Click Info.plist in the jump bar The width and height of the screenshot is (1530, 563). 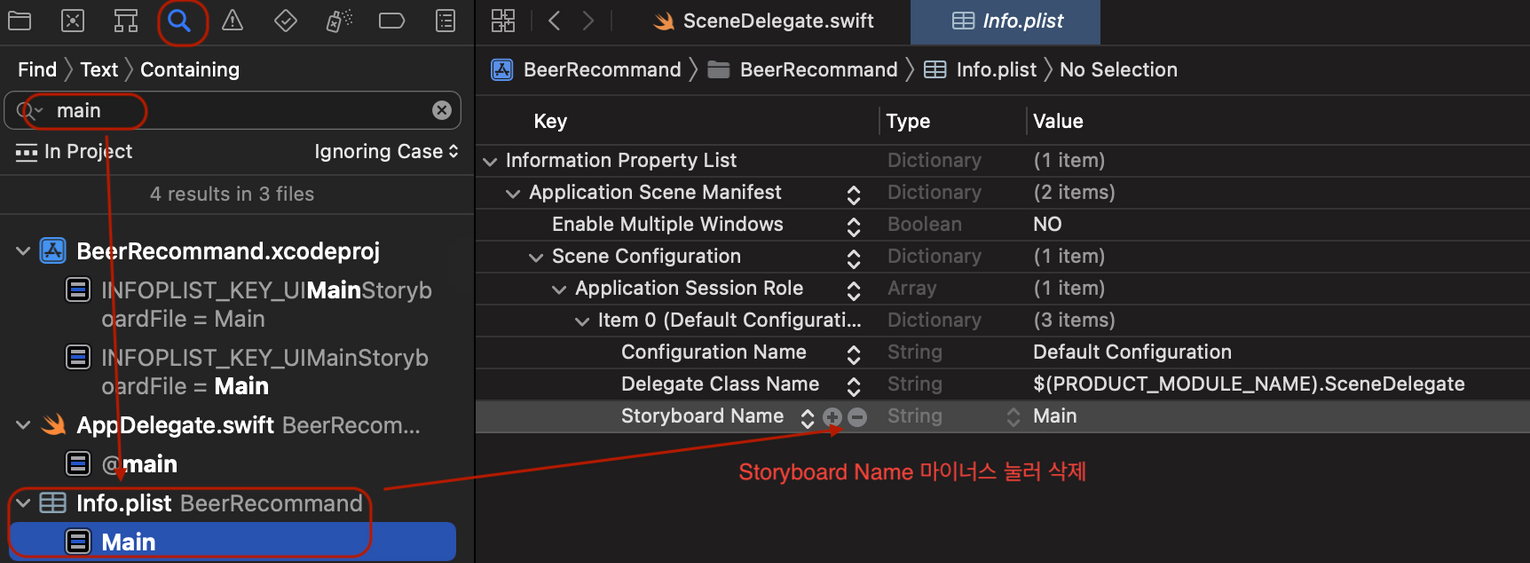tap(979, 69)
